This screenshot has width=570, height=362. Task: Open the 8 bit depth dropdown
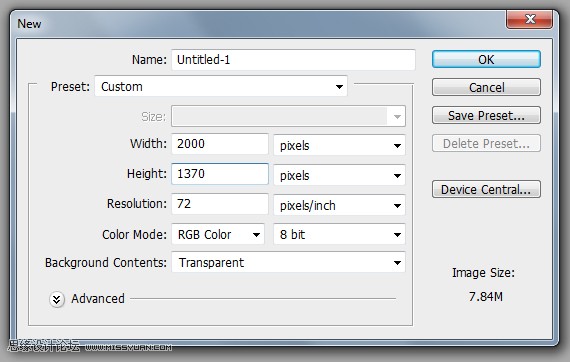[340, 234]
